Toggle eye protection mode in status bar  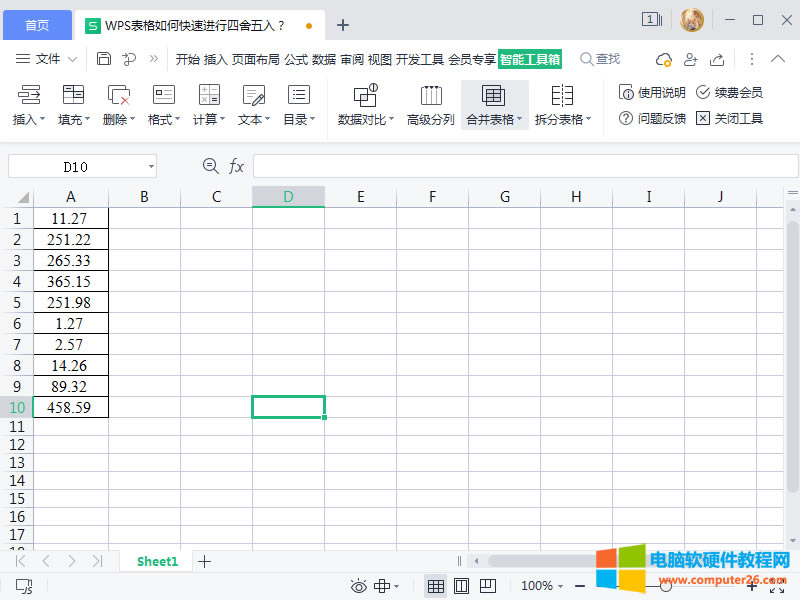(x=358, y=585)
